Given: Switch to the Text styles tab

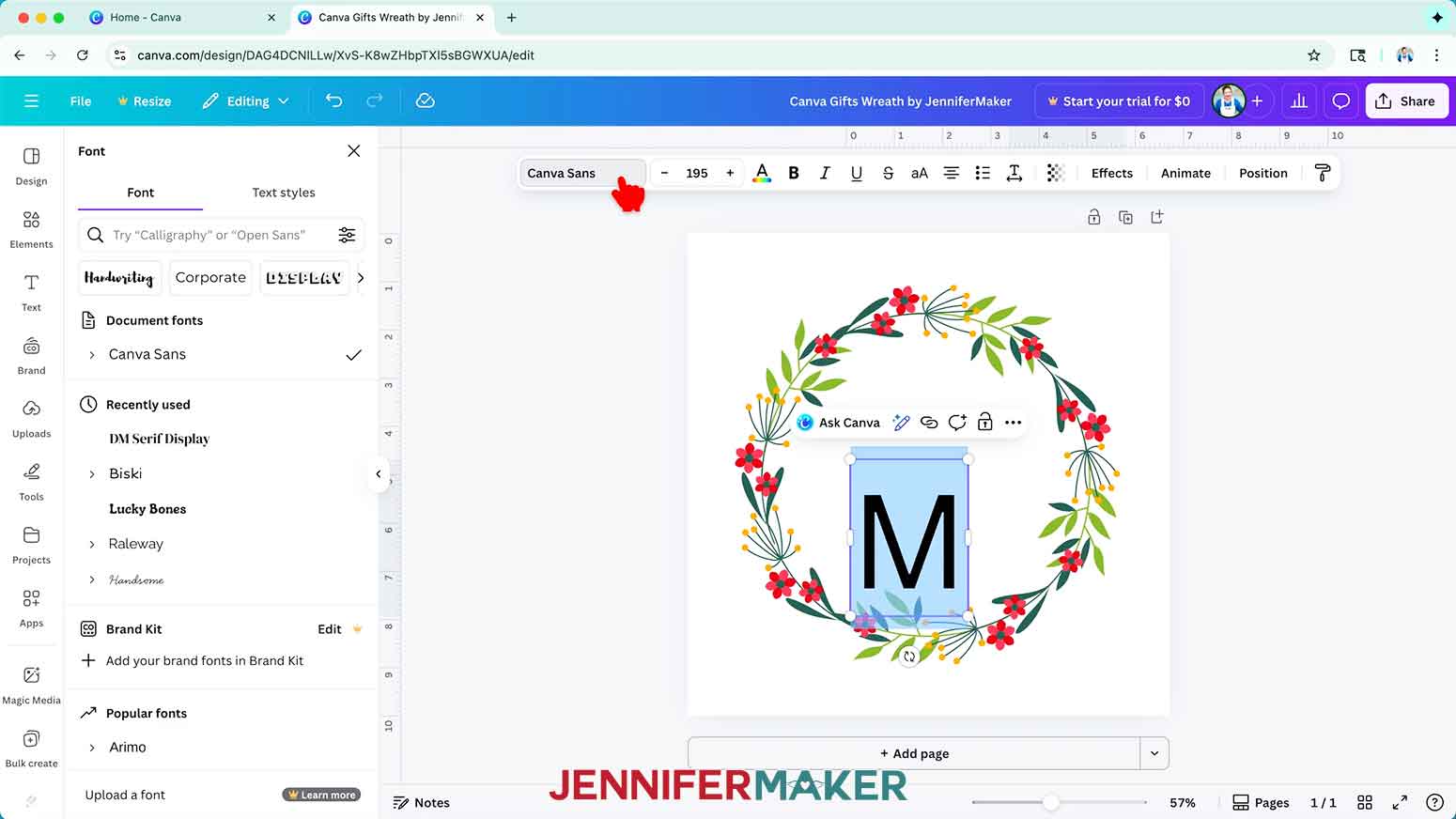Looking at the screenshot, I should click(x=284, y=193).
